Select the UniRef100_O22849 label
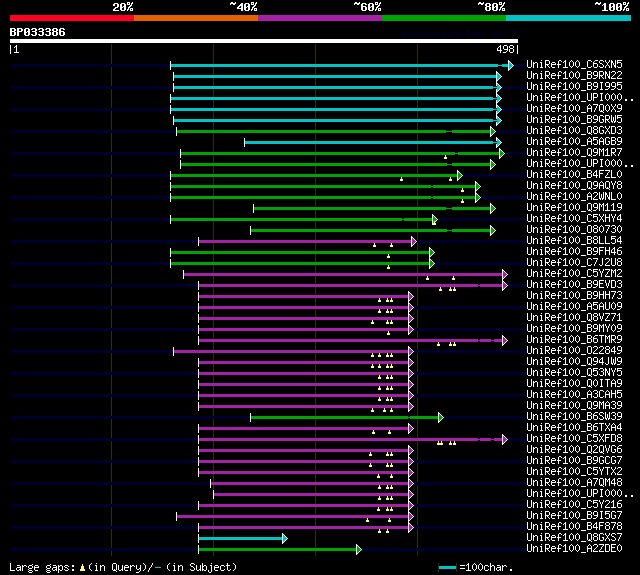The height and width of the screenshot is (575, 640). (x=574, y=351)
